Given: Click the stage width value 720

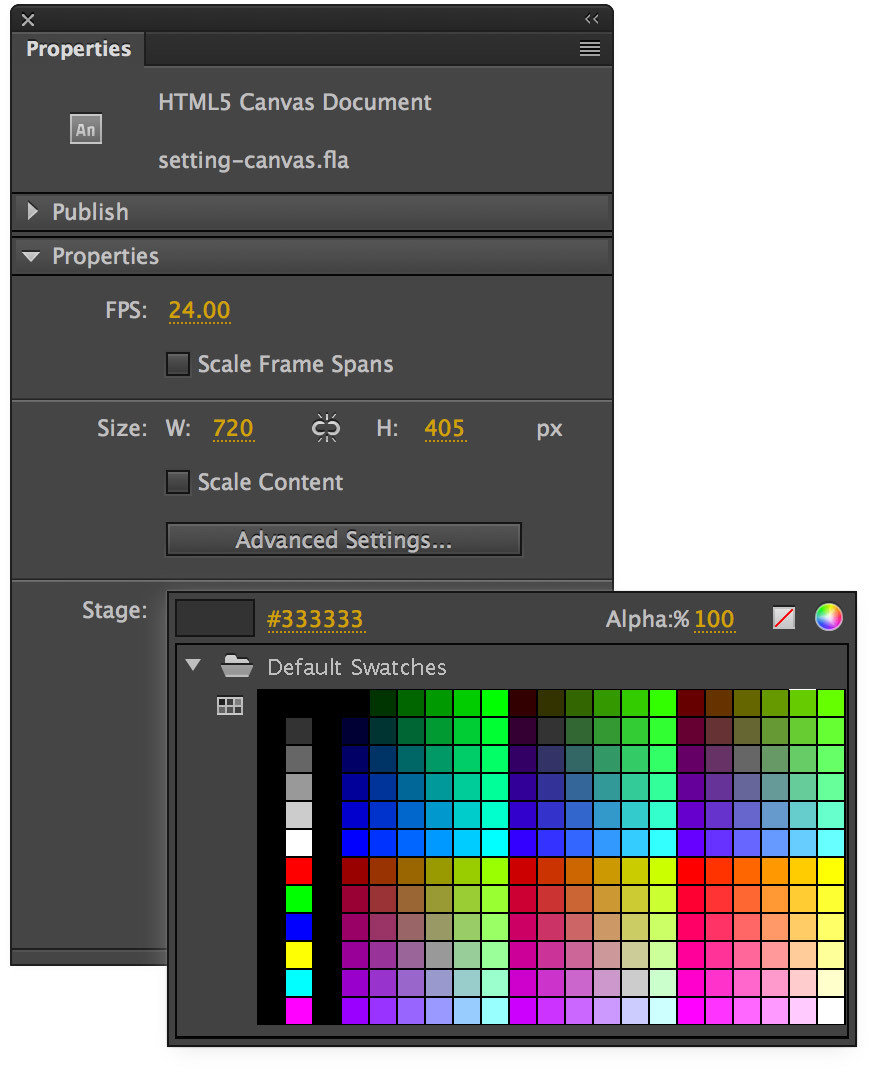Looking at the screenshot, I should click(x=233, y=429).
